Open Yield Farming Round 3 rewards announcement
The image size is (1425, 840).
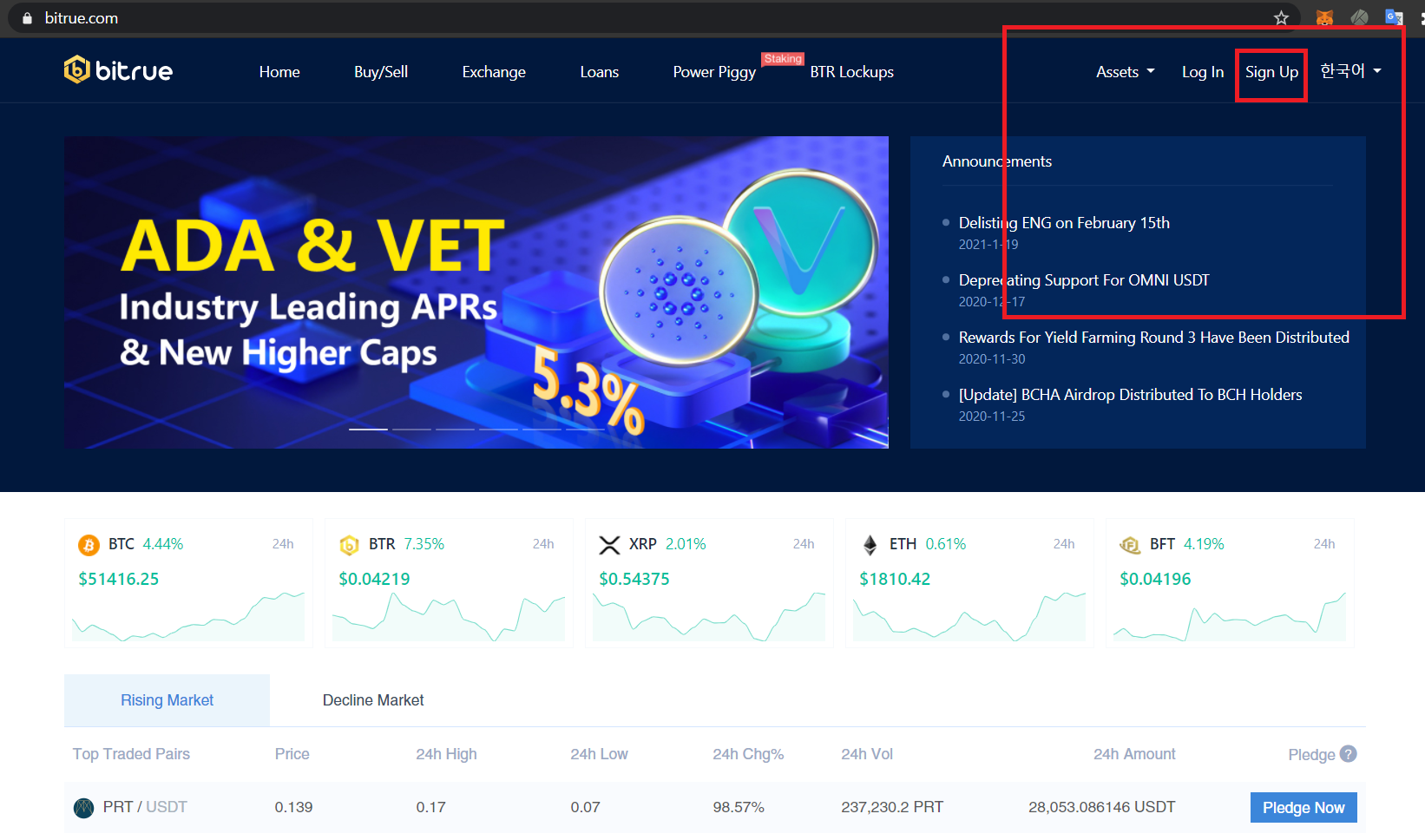pos(1154,338)
